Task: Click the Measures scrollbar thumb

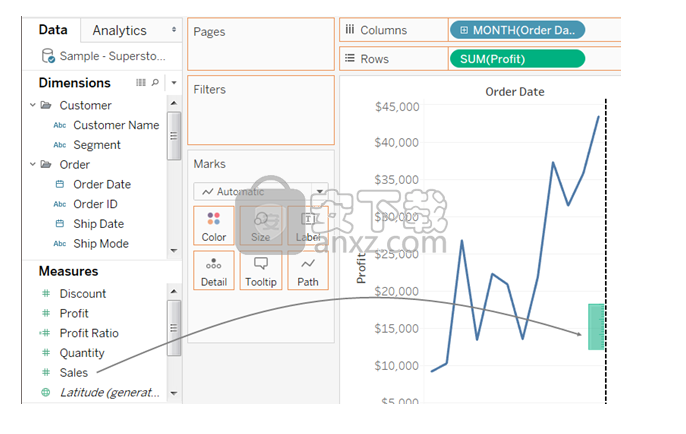Action: [174, 328]
